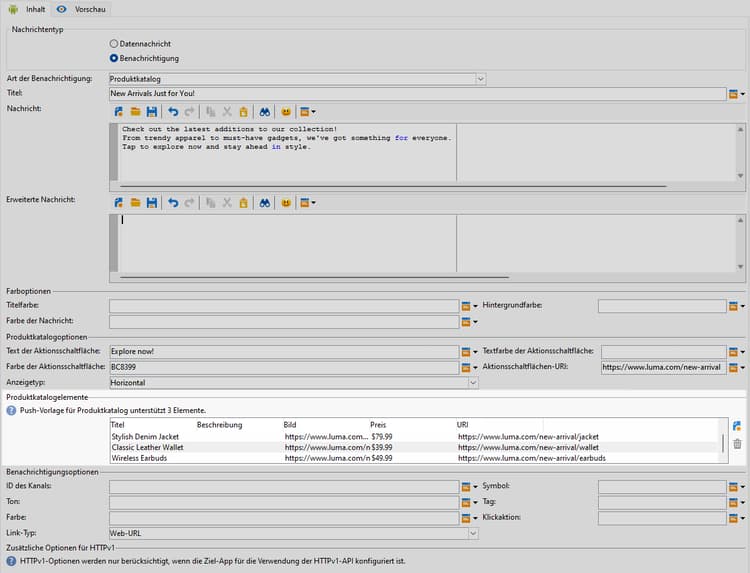Save with the disk icon in Nachricht toolbar

(152, 112)
